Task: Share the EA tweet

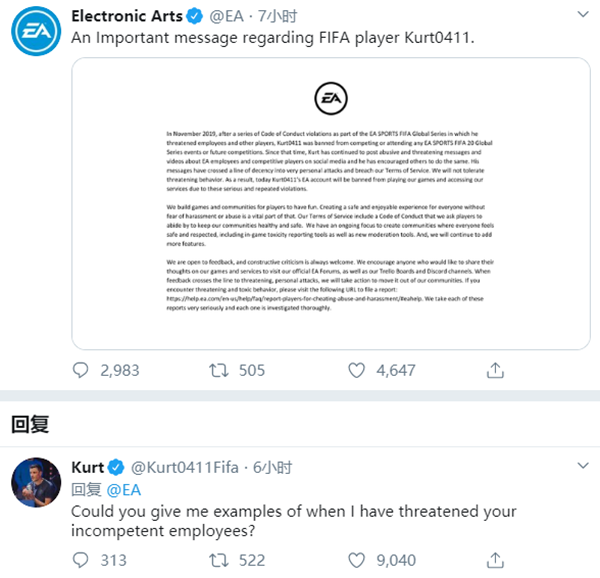Action: coord(494,369)
